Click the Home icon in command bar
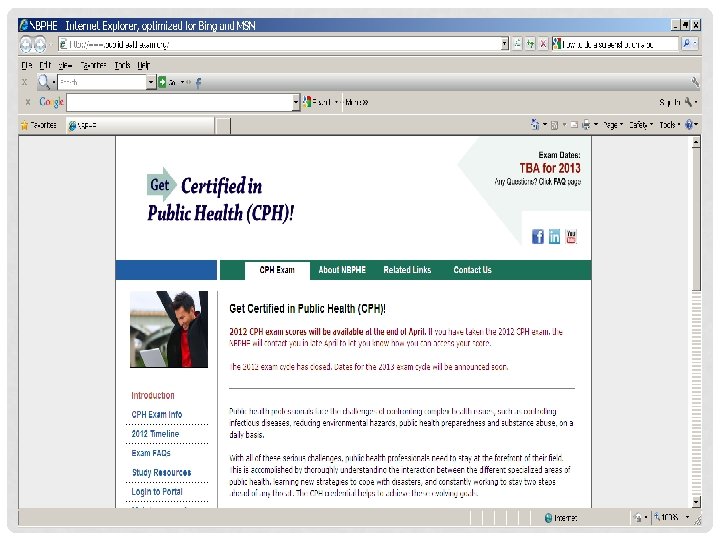This screenshot has height=540, width=720. [x=535, y=124]
